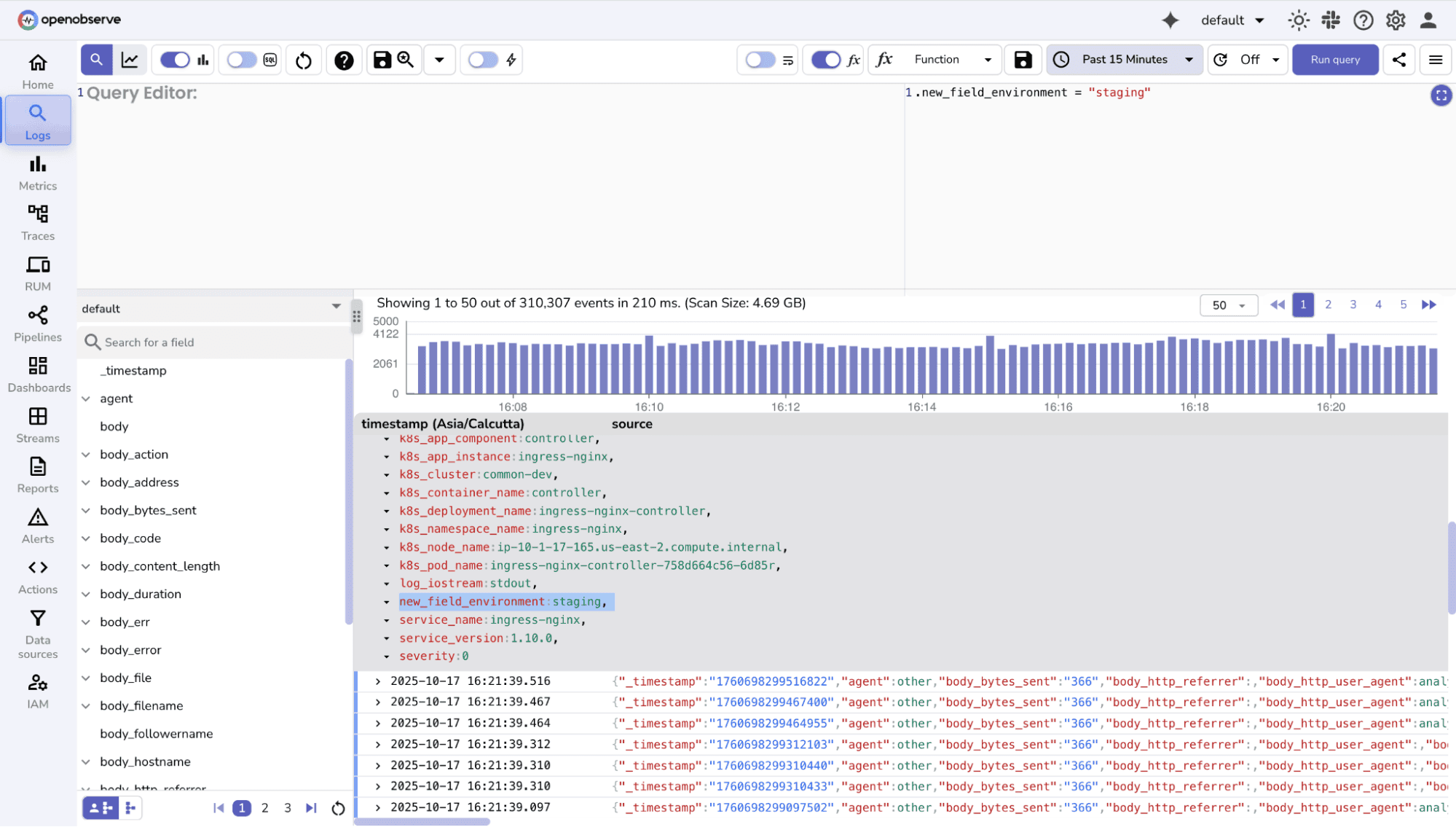
Task: Toggle SQL mode off switch
Action: (x=240, y=60)
